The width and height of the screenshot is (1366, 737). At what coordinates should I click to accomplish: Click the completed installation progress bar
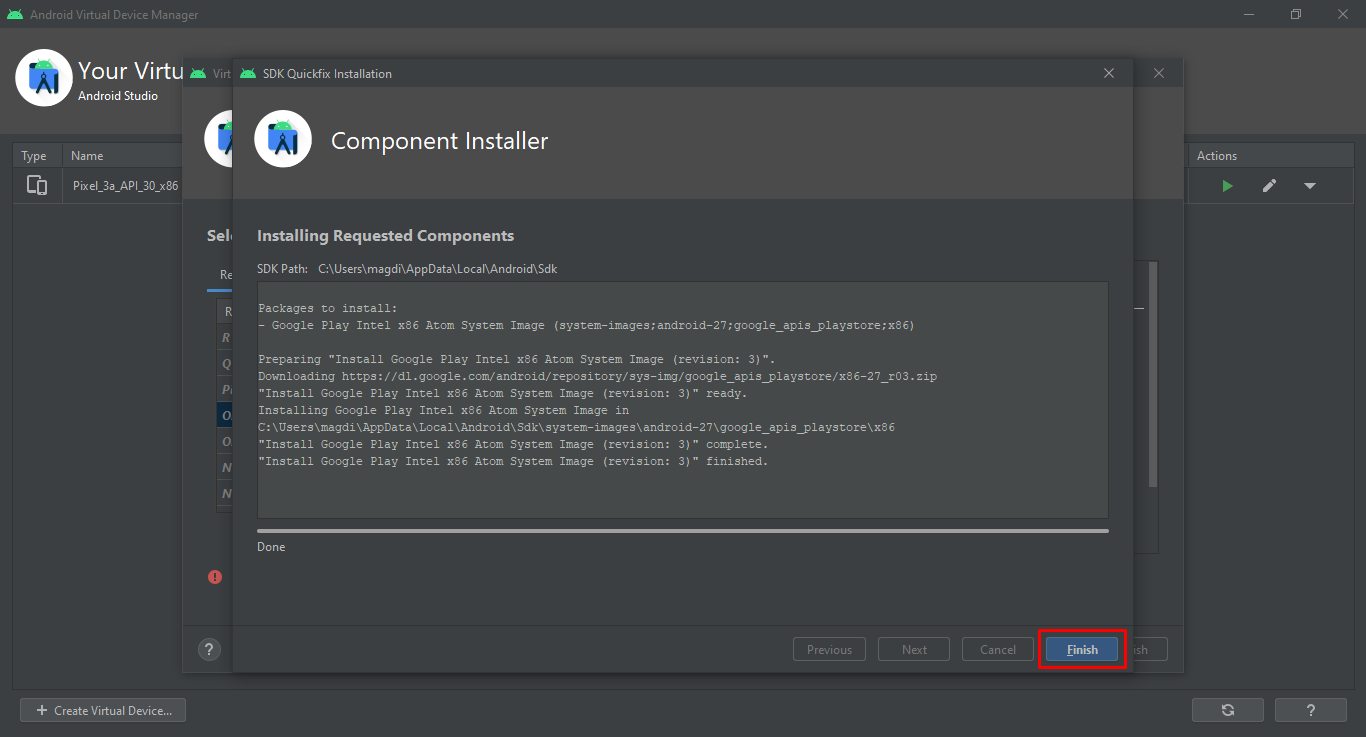(682, 531)
